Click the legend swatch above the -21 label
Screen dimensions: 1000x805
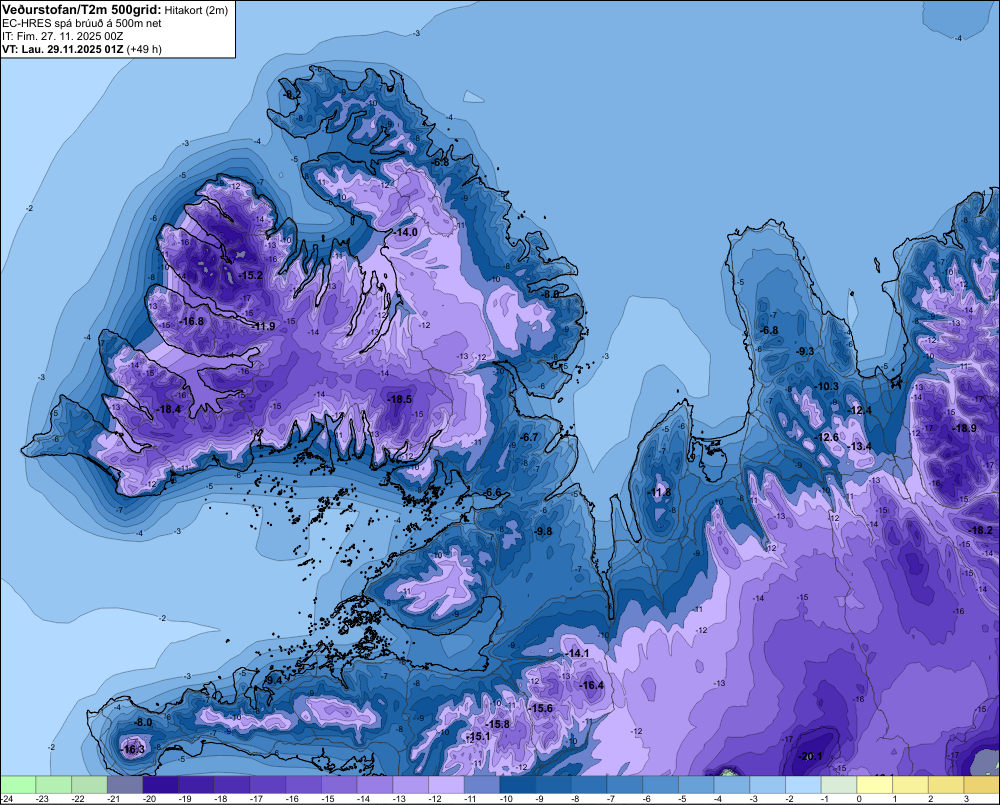click(x=125, y=784)
